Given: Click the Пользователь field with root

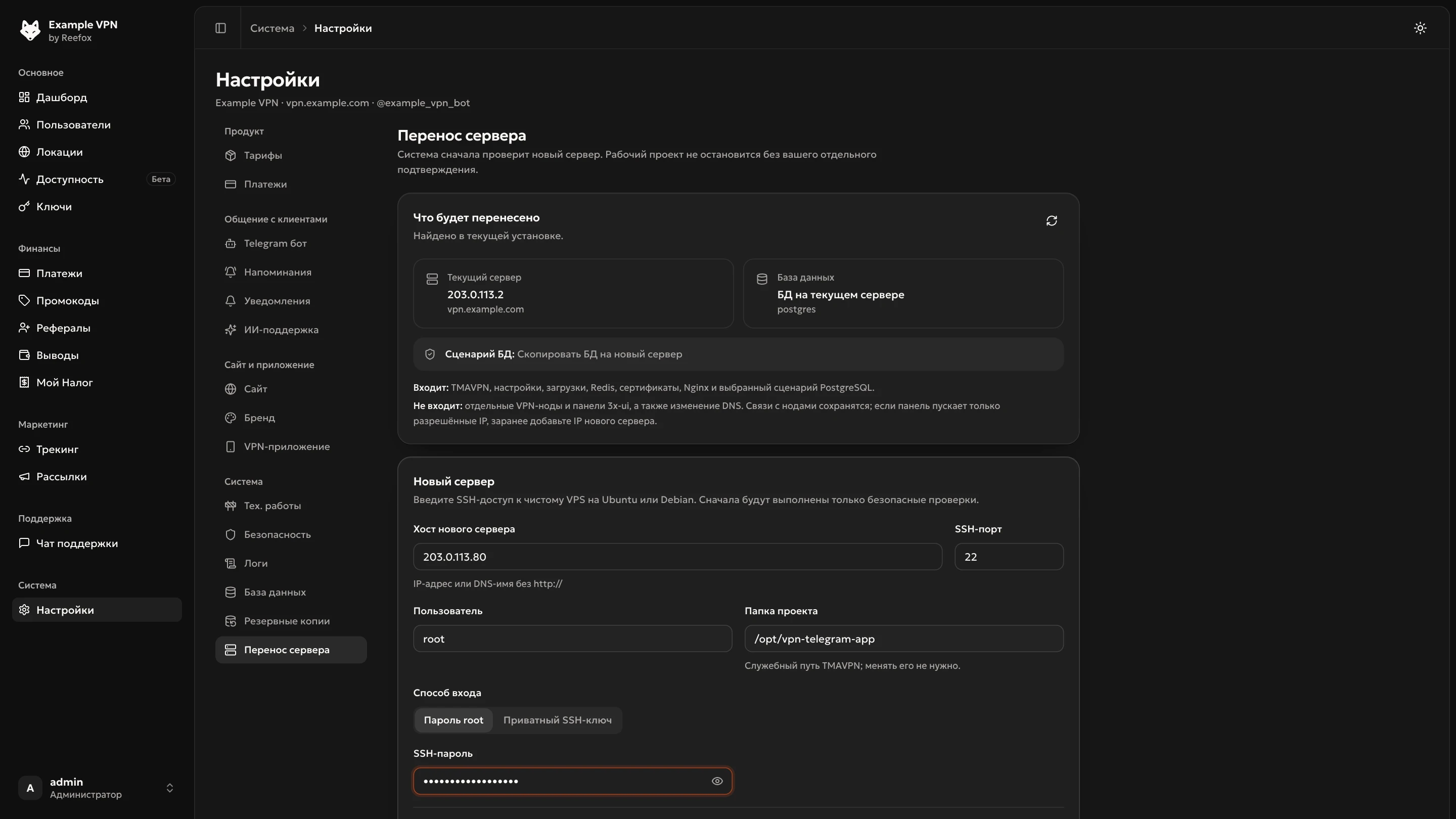Looking at the screenshot, I should [572, 639].
